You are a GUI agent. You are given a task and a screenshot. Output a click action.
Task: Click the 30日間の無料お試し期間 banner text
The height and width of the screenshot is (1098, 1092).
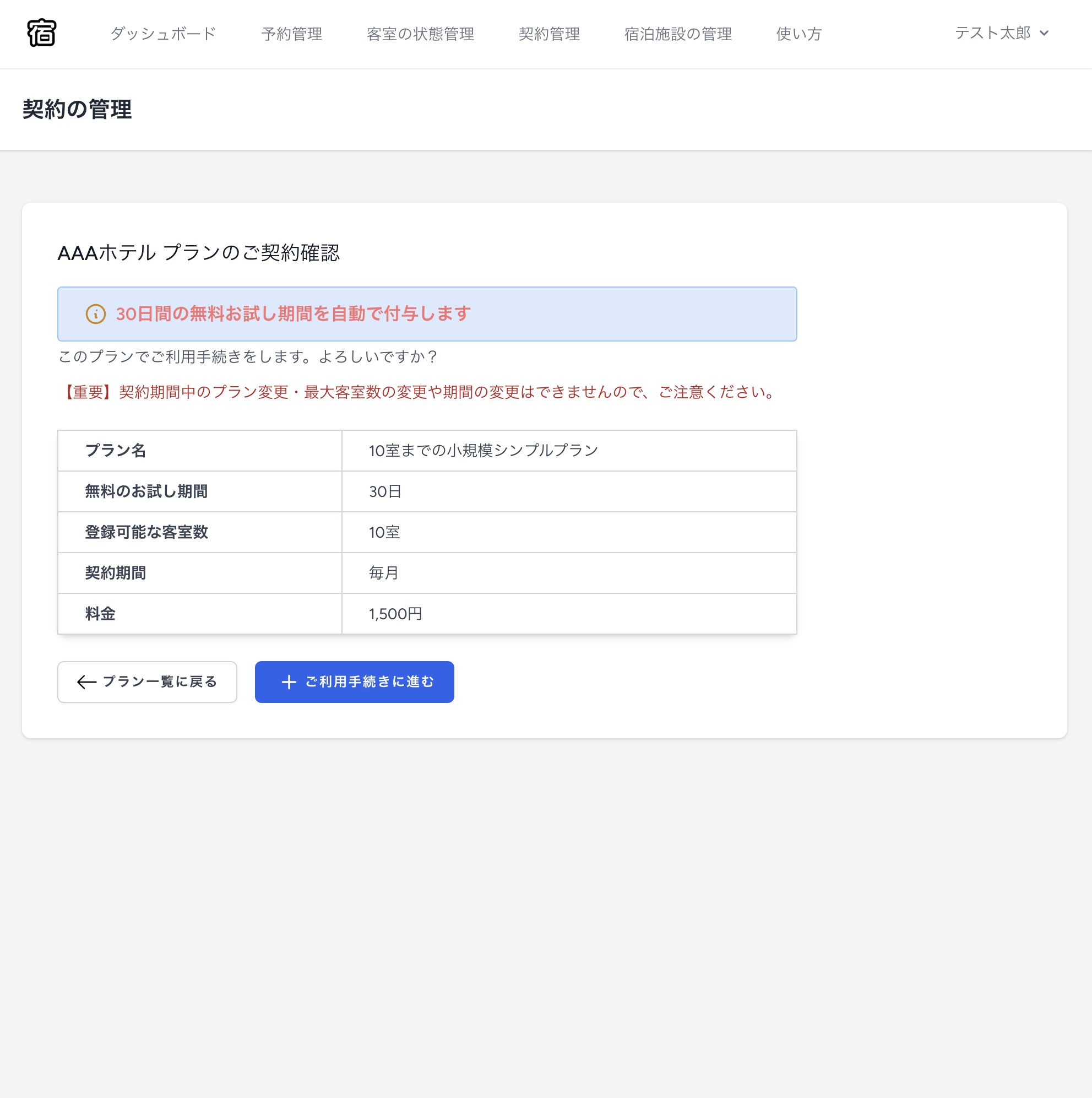pos(293,313)
